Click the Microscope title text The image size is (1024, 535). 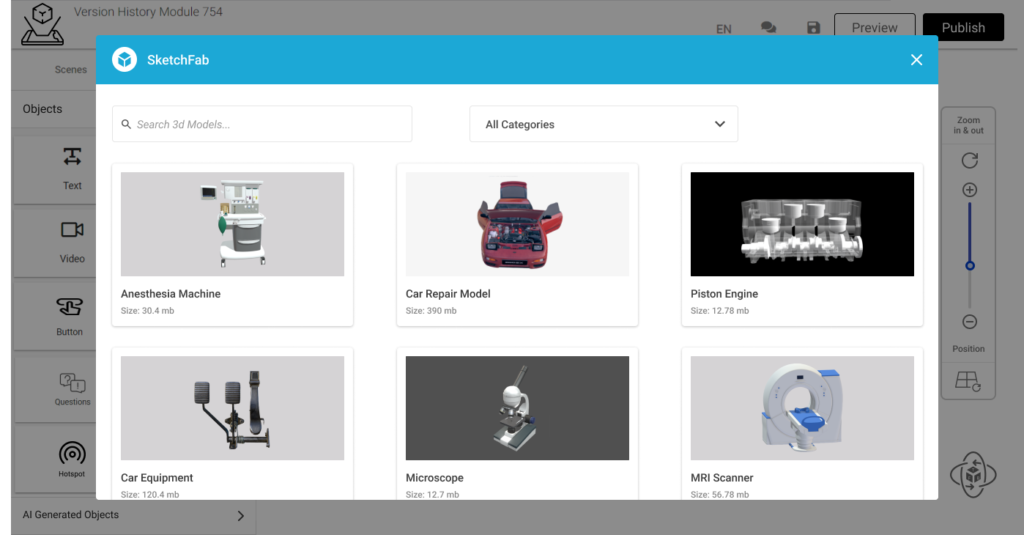click(x=434, y=478)
